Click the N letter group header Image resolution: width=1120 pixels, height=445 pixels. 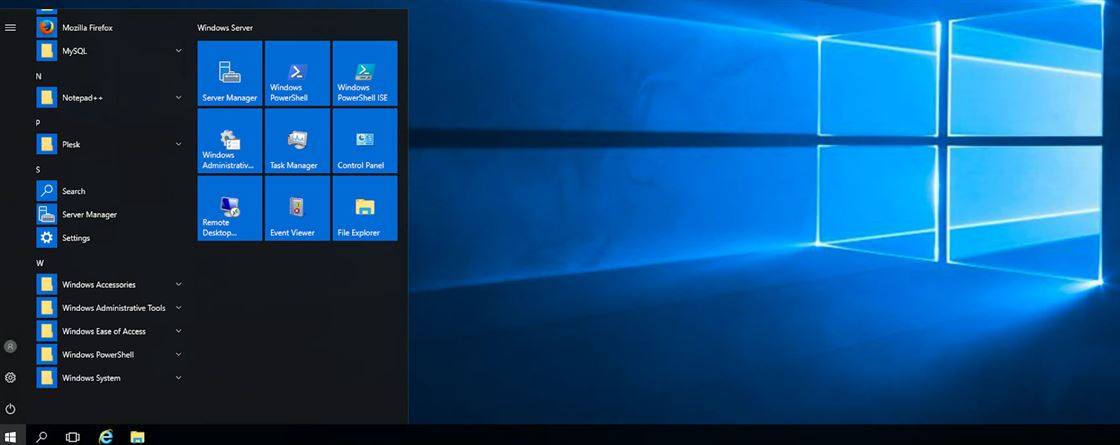click(x=39, y=76)
